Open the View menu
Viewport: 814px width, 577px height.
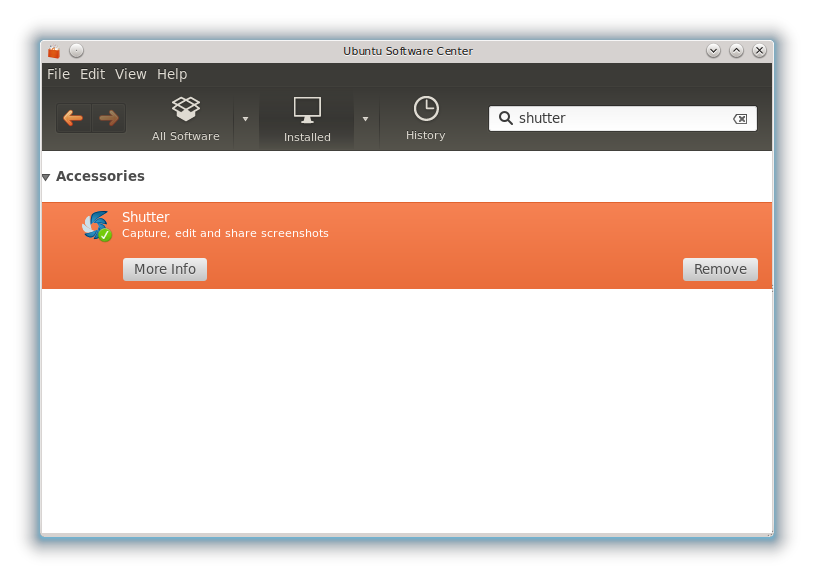click(131, 74)
